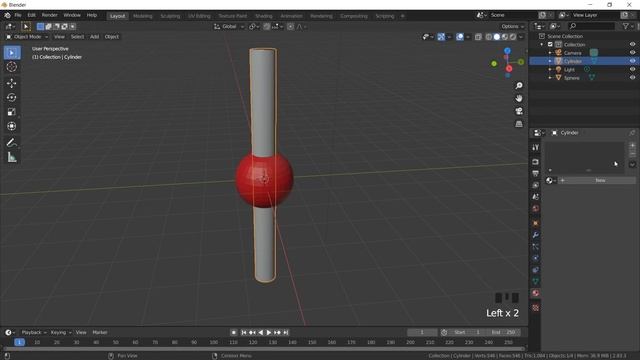Viewport: 640px width, 360px height.
Task: Toggle the camera view icon
Action: pos(519,111)
